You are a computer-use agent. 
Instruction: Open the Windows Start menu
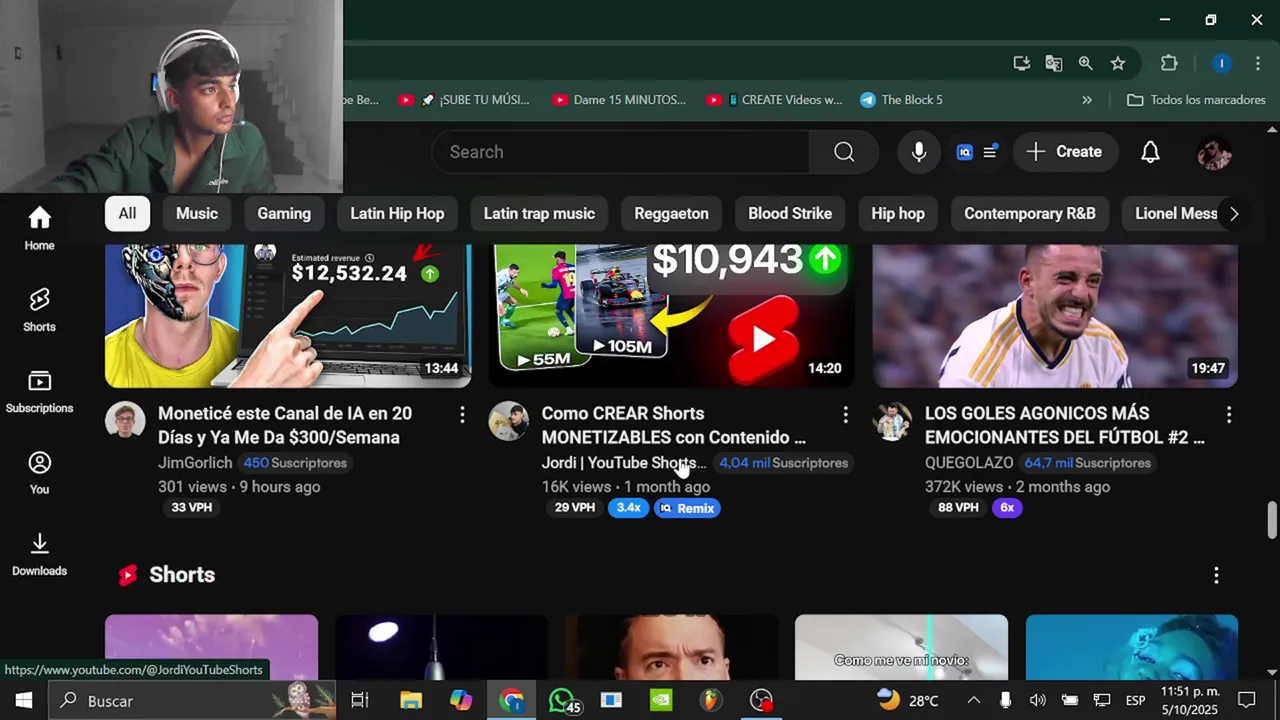point(23,701)
